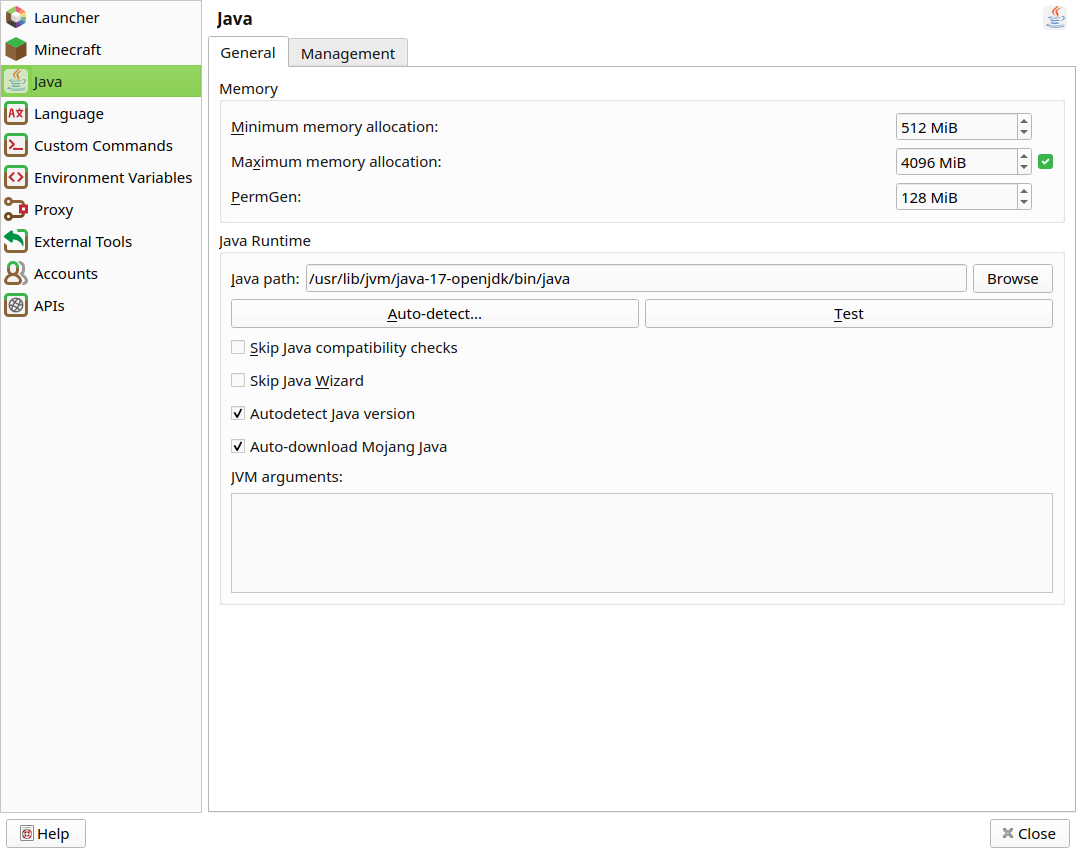Increase PermGen using the up stepper
Viewport: 1076px width, 854px height.
(x=1023, y=191)
